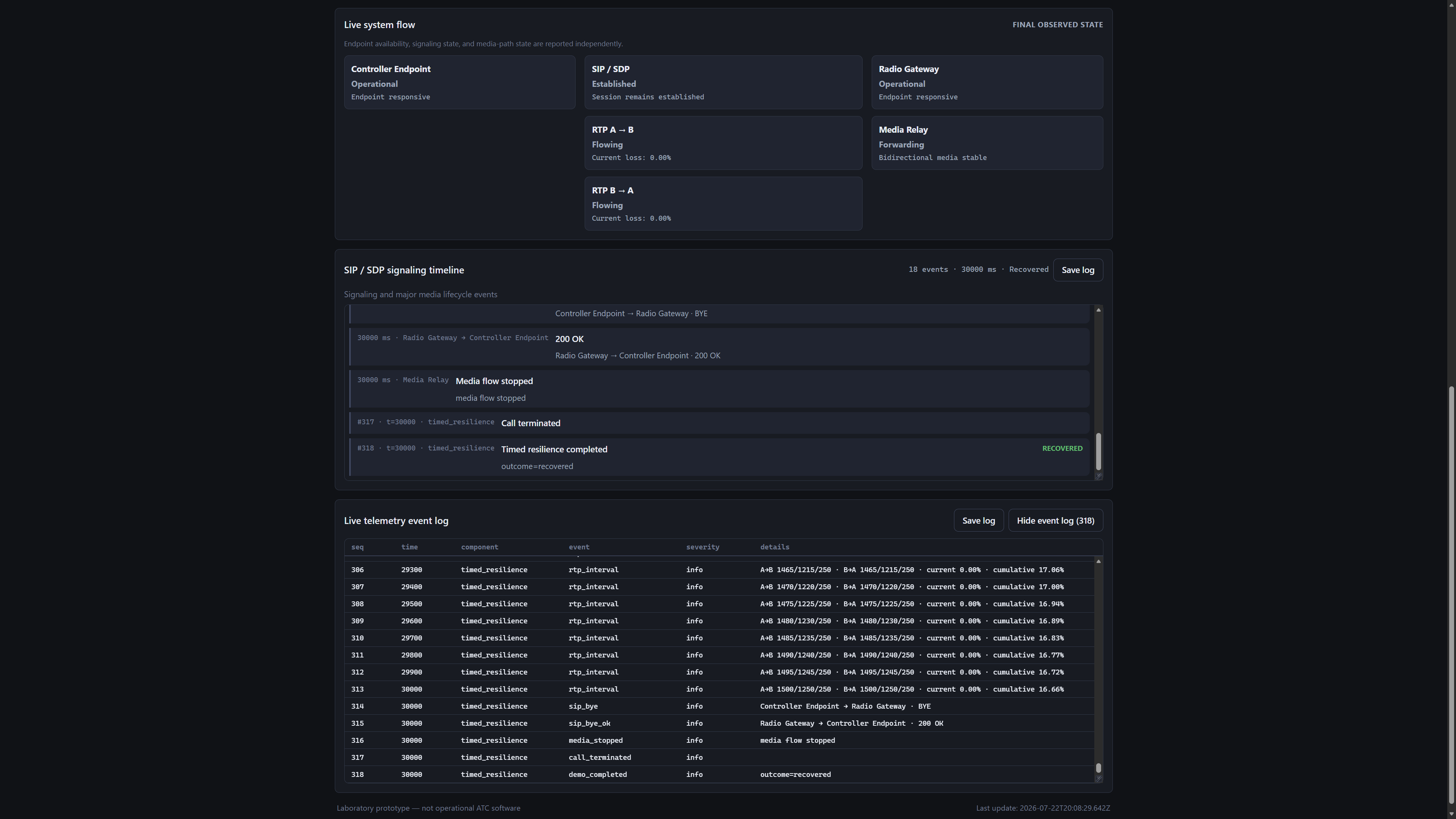Click 'SIP / SDP signaling timeline' heading

(x=403, y=270)
